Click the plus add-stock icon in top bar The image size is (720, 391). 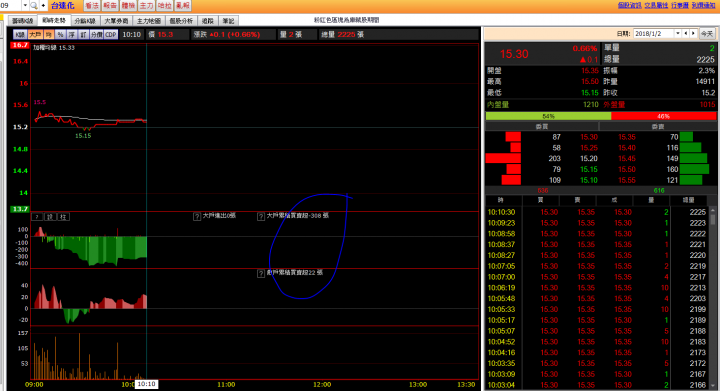pyautogui.click(x=43, y=6)
